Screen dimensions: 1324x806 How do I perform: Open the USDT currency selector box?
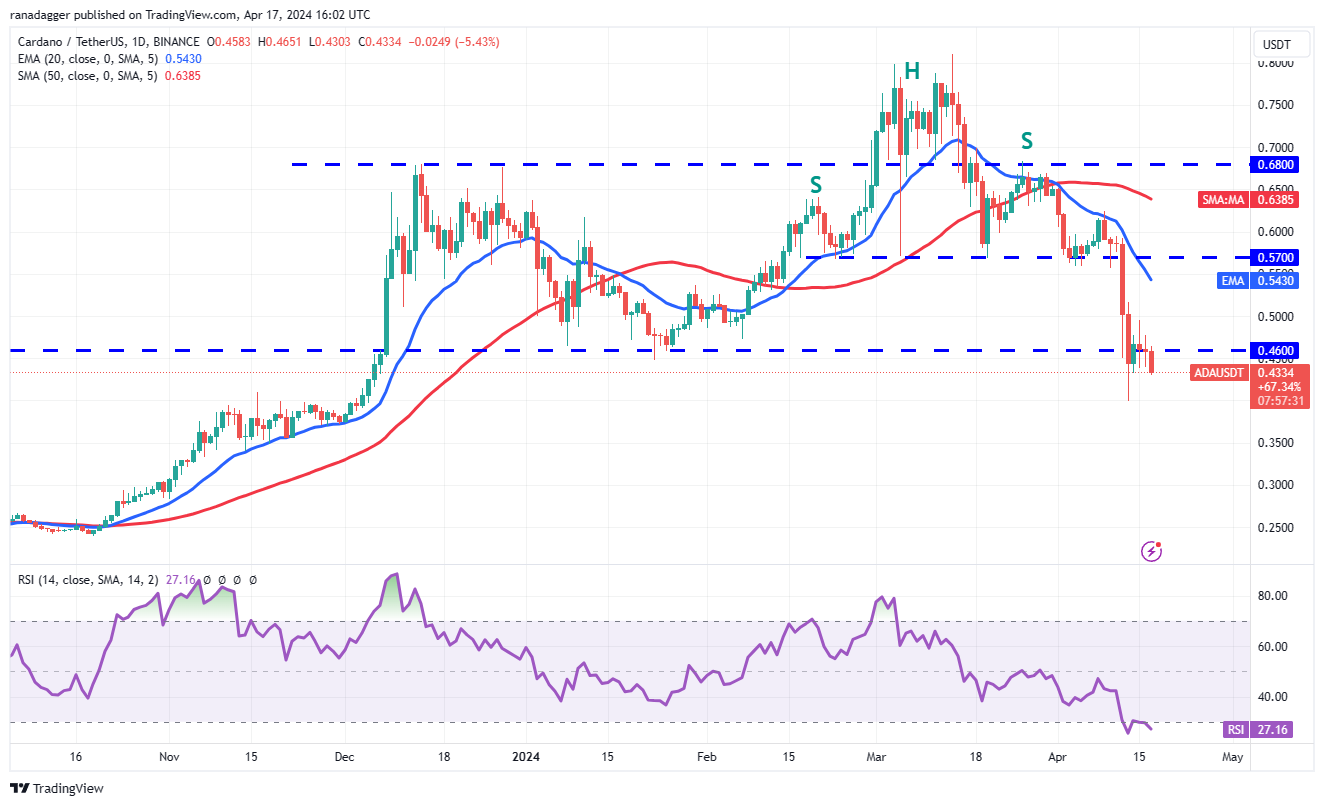[1277, 45]
